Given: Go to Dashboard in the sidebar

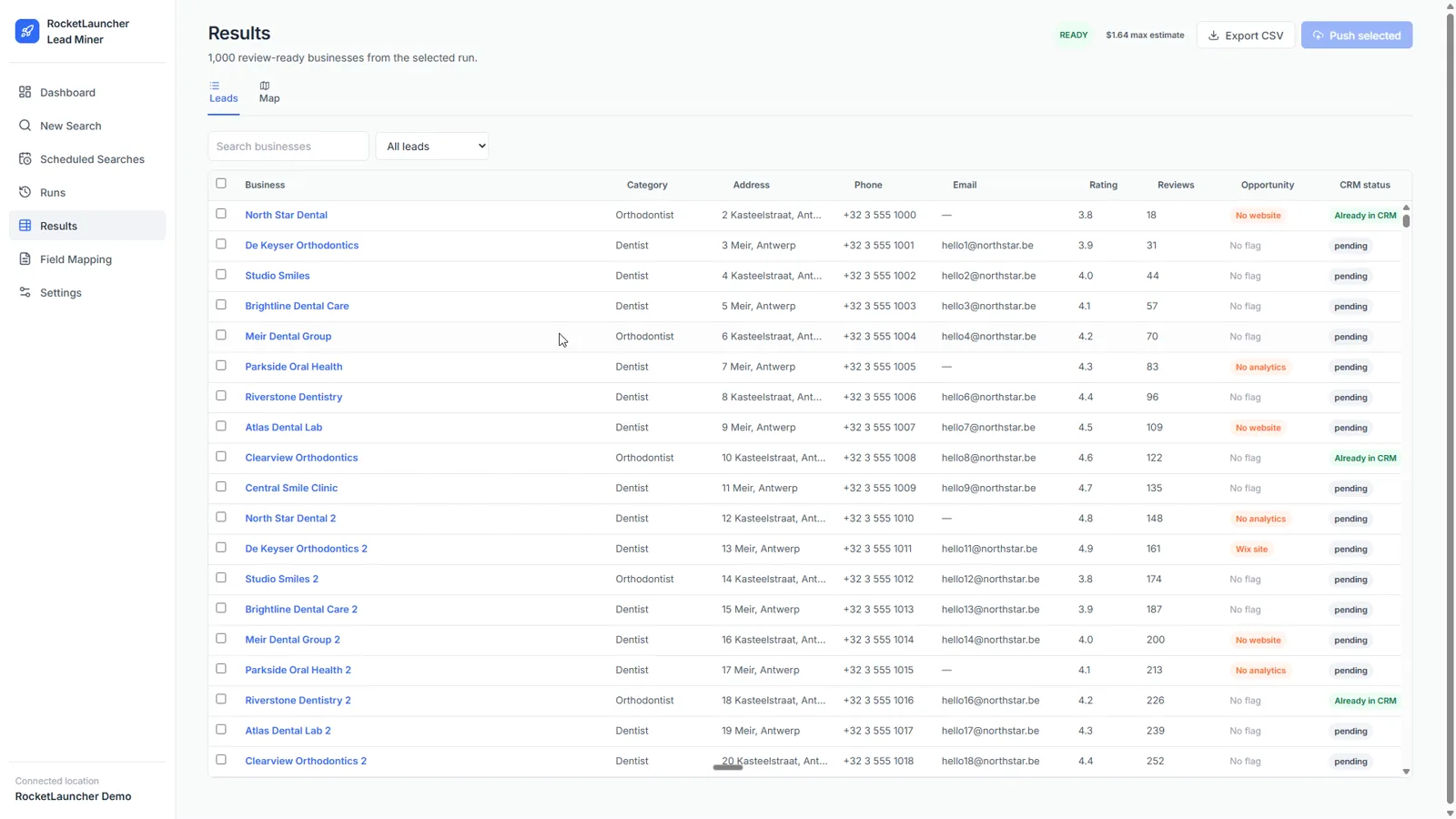Looking at the screenshot, I should click(87, 92).
